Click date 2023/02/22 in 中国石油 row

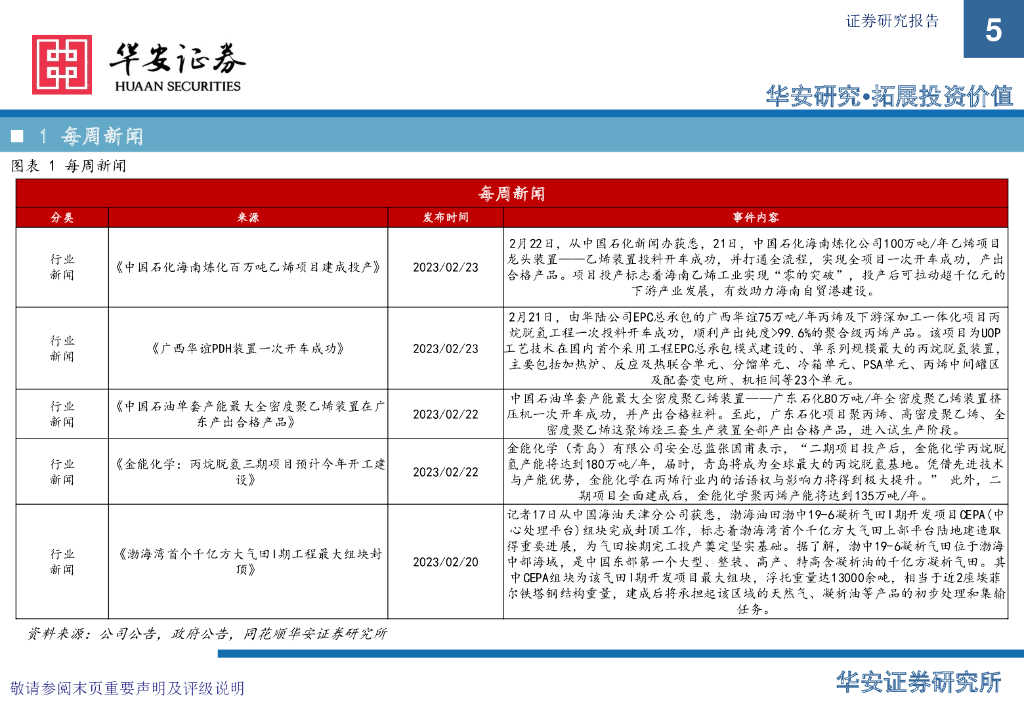445,414
